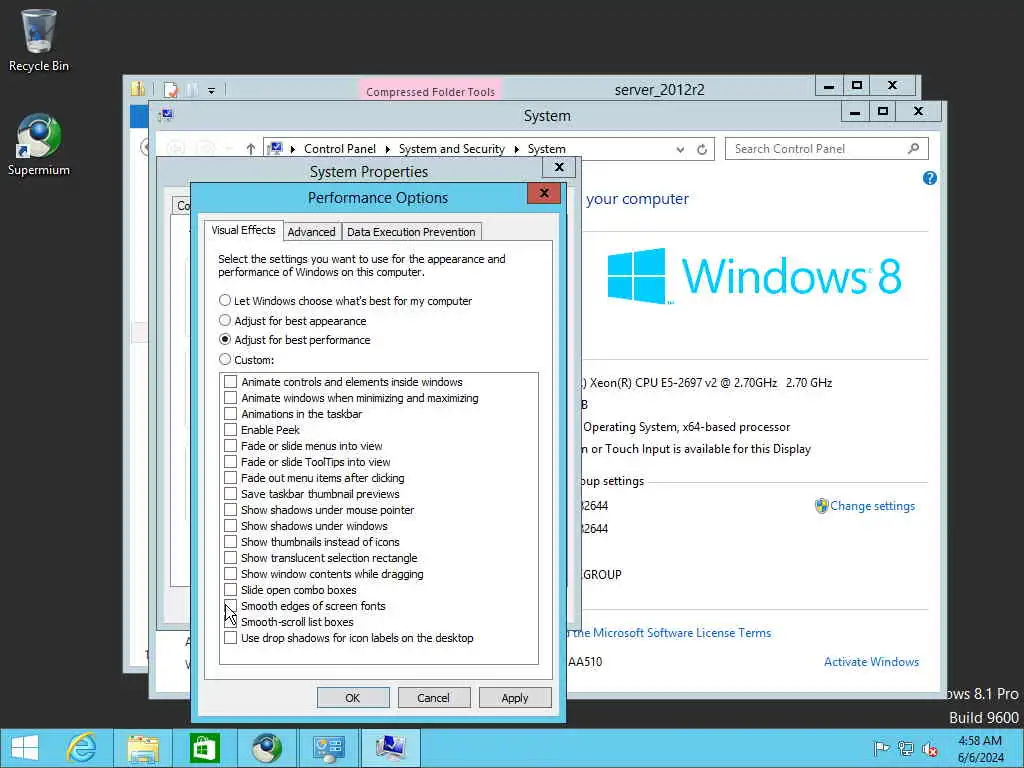Screen dimensions: 1024x768
Task: Go to System and Security breadcrumb
Action: coord(452,149)
